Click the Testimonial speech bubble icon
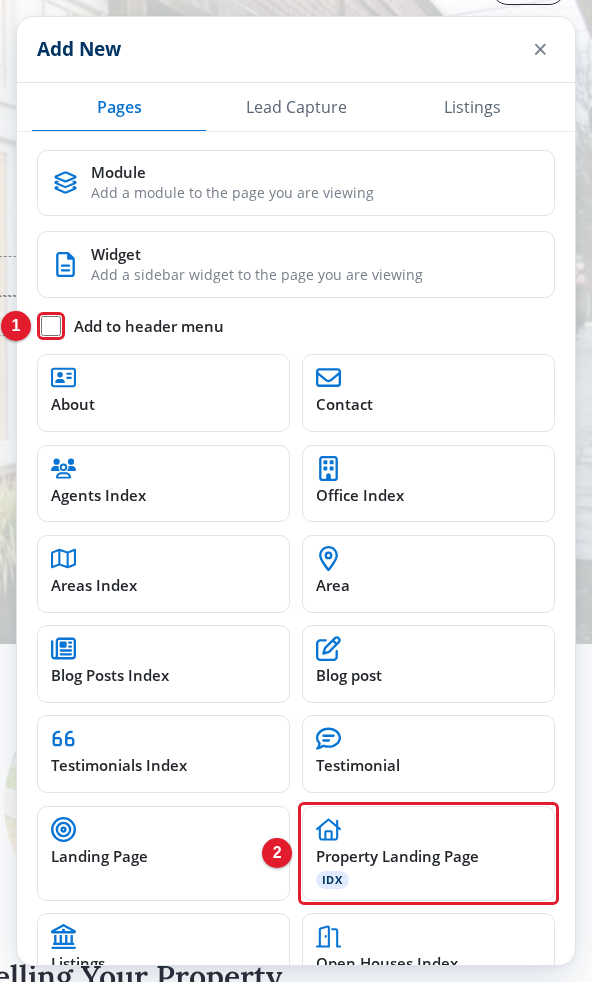This screenshot has width=592, height=982. tap(328, 738)
